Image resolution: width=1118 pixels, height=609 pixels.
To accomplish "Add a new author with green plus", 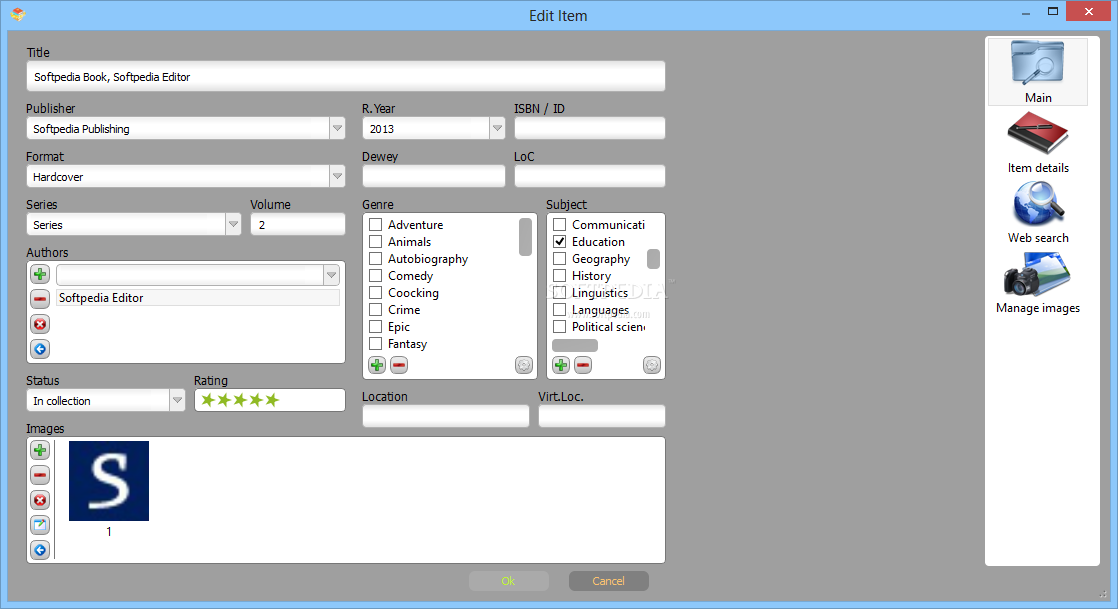I will pos(40,274).
